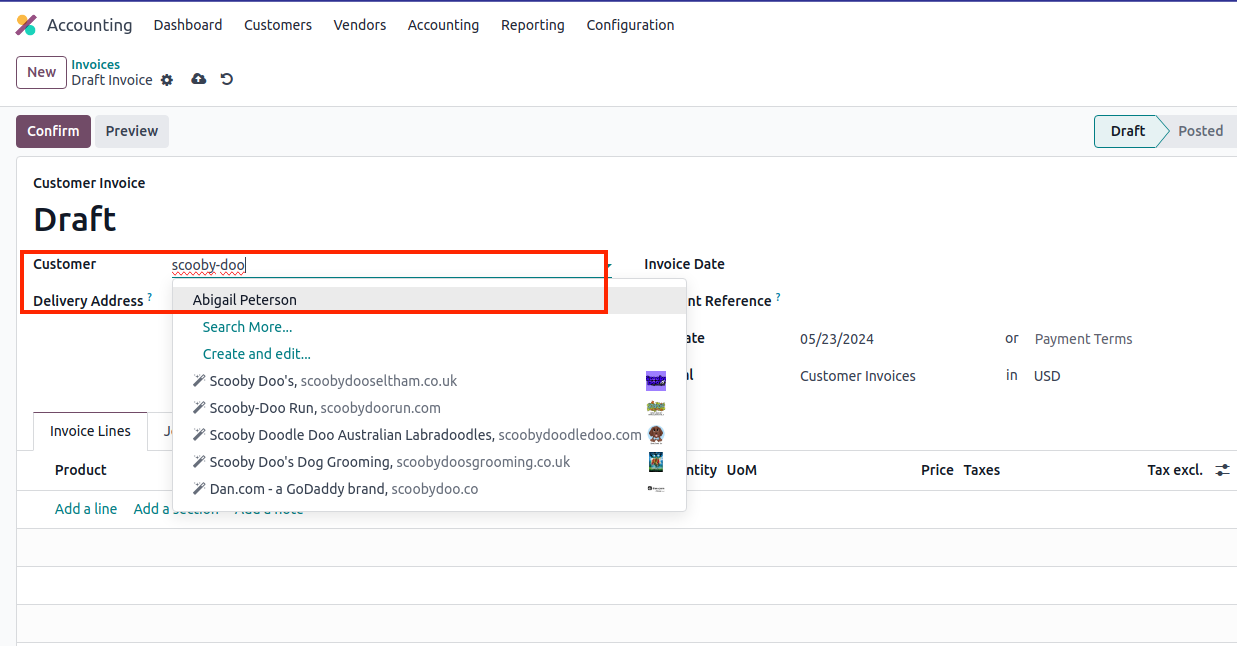Open the optional columns settings icon

click(1223, 470)
